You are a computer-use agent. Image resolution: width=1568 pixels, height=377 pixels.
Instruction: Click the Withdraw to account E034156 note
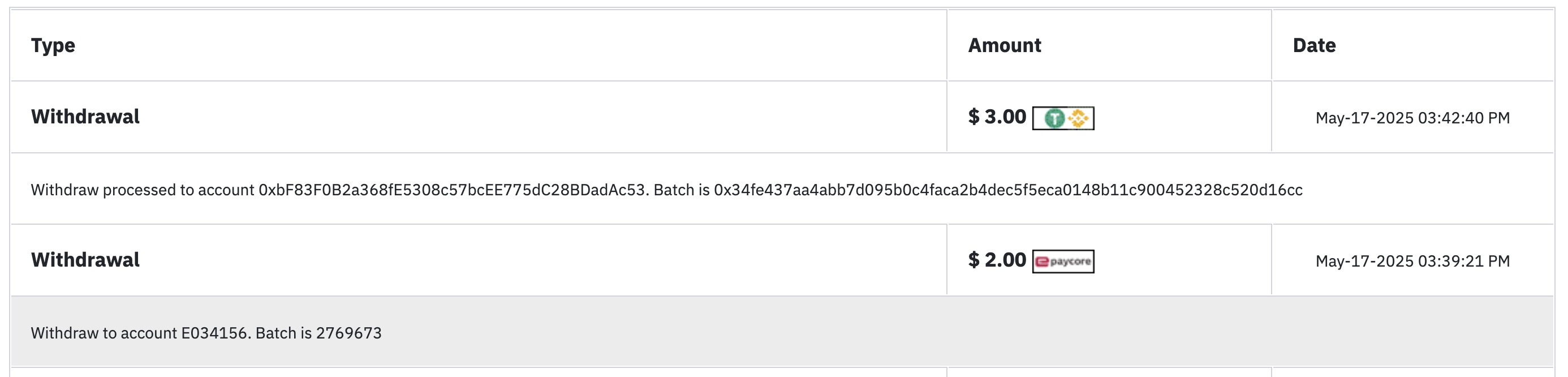(x=140, y=333)
